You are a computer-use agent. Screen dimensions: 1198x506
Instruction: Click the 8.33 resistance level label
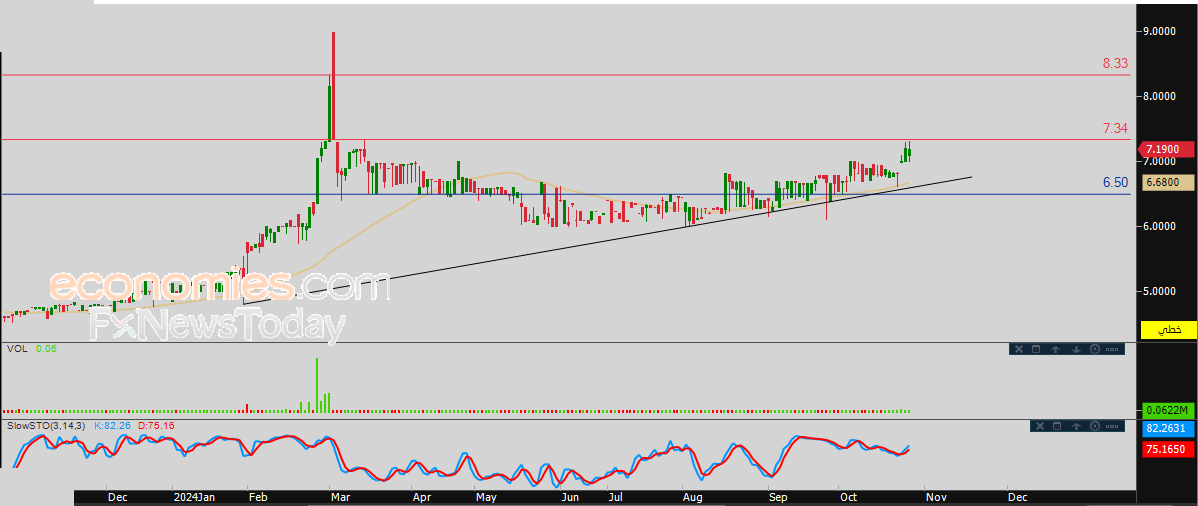pos(1115,63)
